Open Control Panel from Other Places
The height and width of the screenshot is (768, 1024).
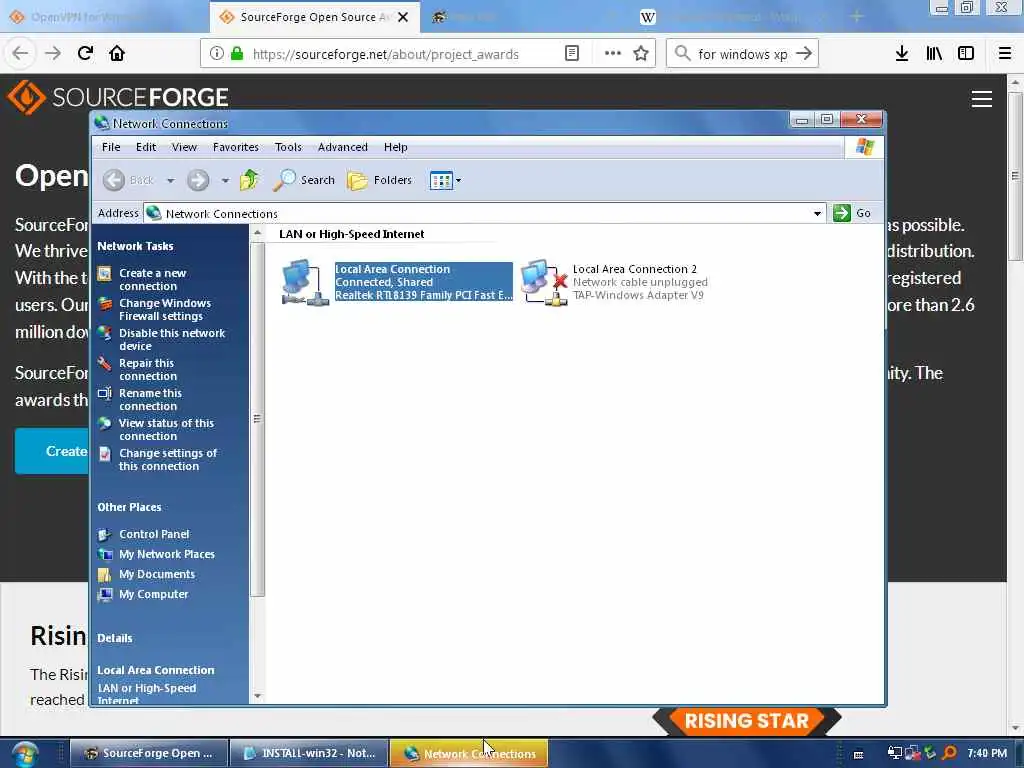point(154,534)
